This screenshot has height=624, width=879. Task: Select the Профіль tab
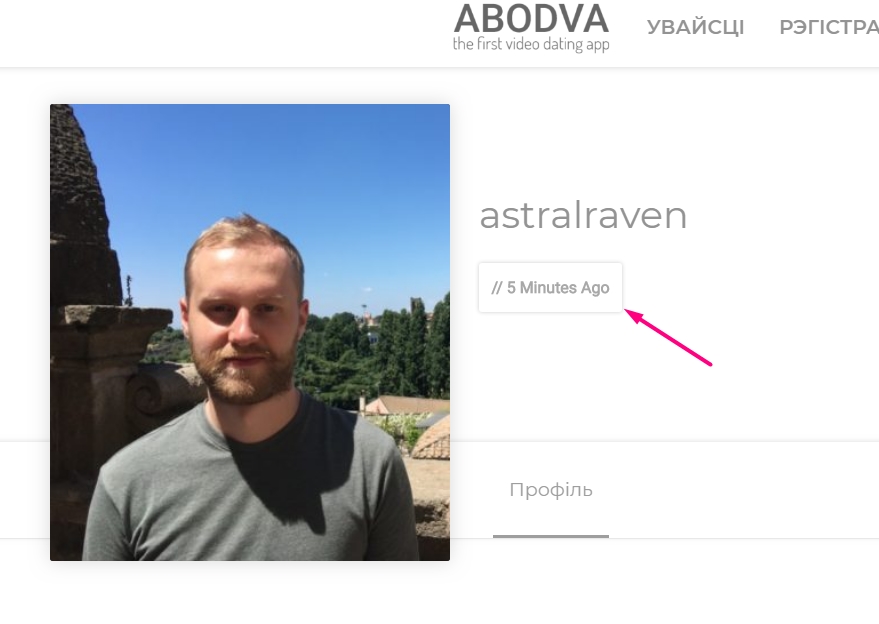550,490
